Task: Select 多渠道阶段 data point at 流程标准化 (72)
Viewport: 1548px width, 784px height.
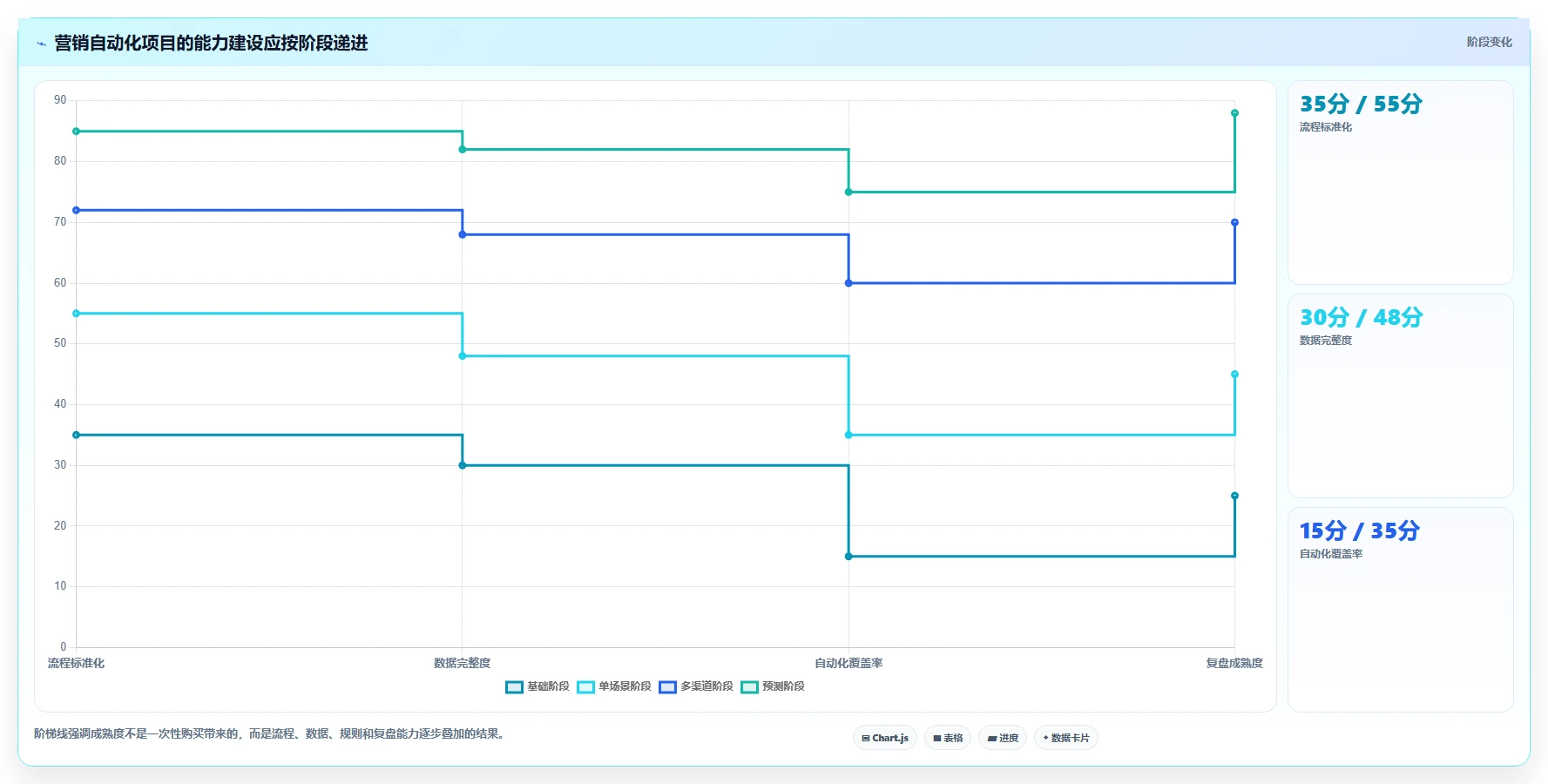Action: (x=76, y=210)
